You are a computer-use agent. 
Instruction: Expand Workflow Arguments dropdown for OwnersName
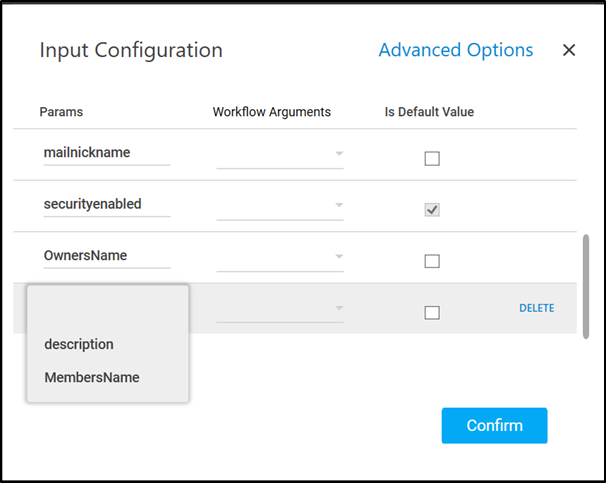(x=280, y=257)
